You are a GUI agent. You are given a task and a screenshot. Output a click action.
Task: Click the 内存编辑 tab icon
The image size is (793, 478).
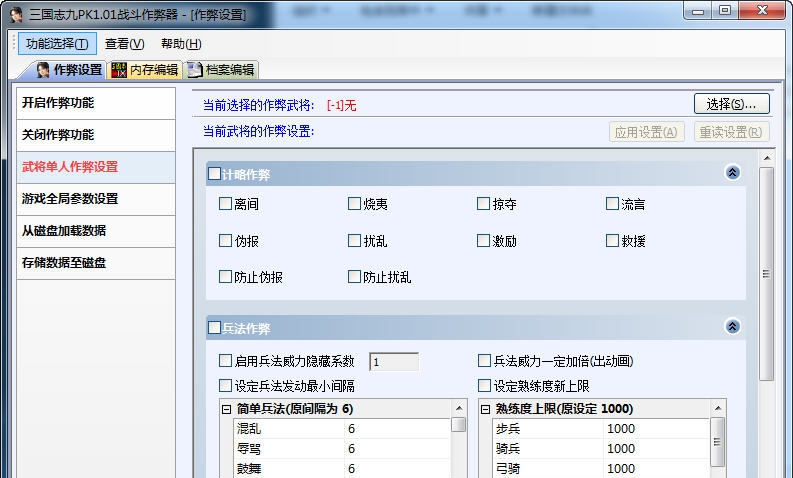[119, 70]
